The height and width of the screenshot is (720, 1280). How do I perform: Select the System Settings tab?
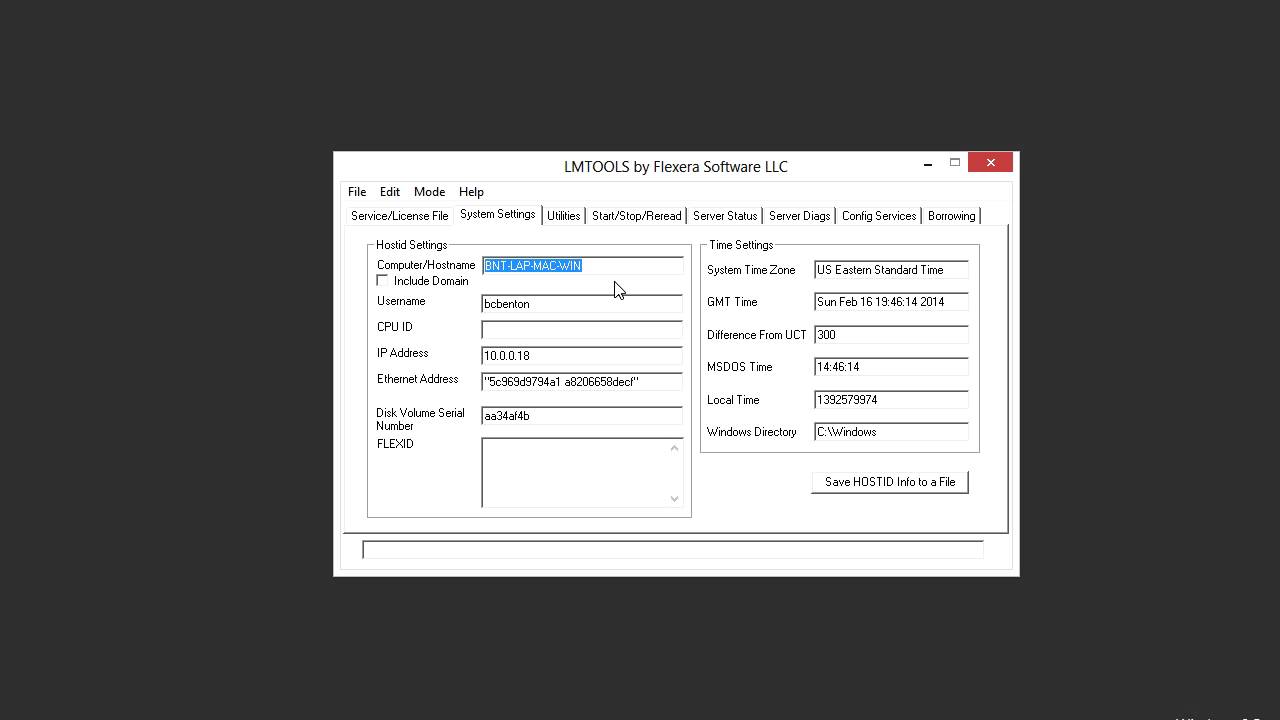(497, 214)
